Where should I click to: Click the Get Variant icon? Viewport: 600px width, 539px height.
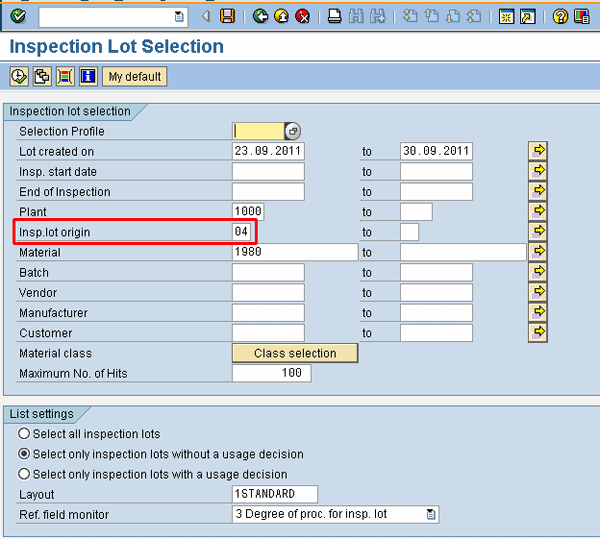(x=42, y=76)
